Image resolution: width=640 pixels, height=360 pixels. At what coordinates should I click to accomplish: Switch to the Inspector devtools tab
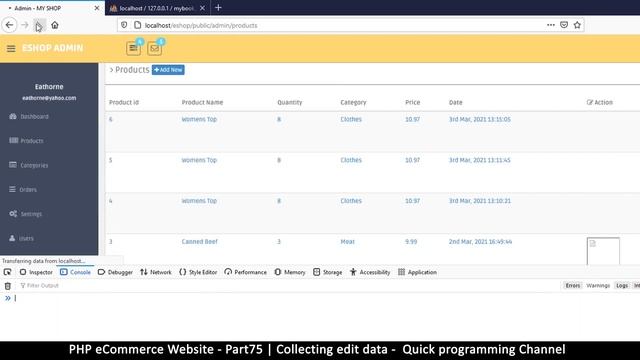click(36, 272)
